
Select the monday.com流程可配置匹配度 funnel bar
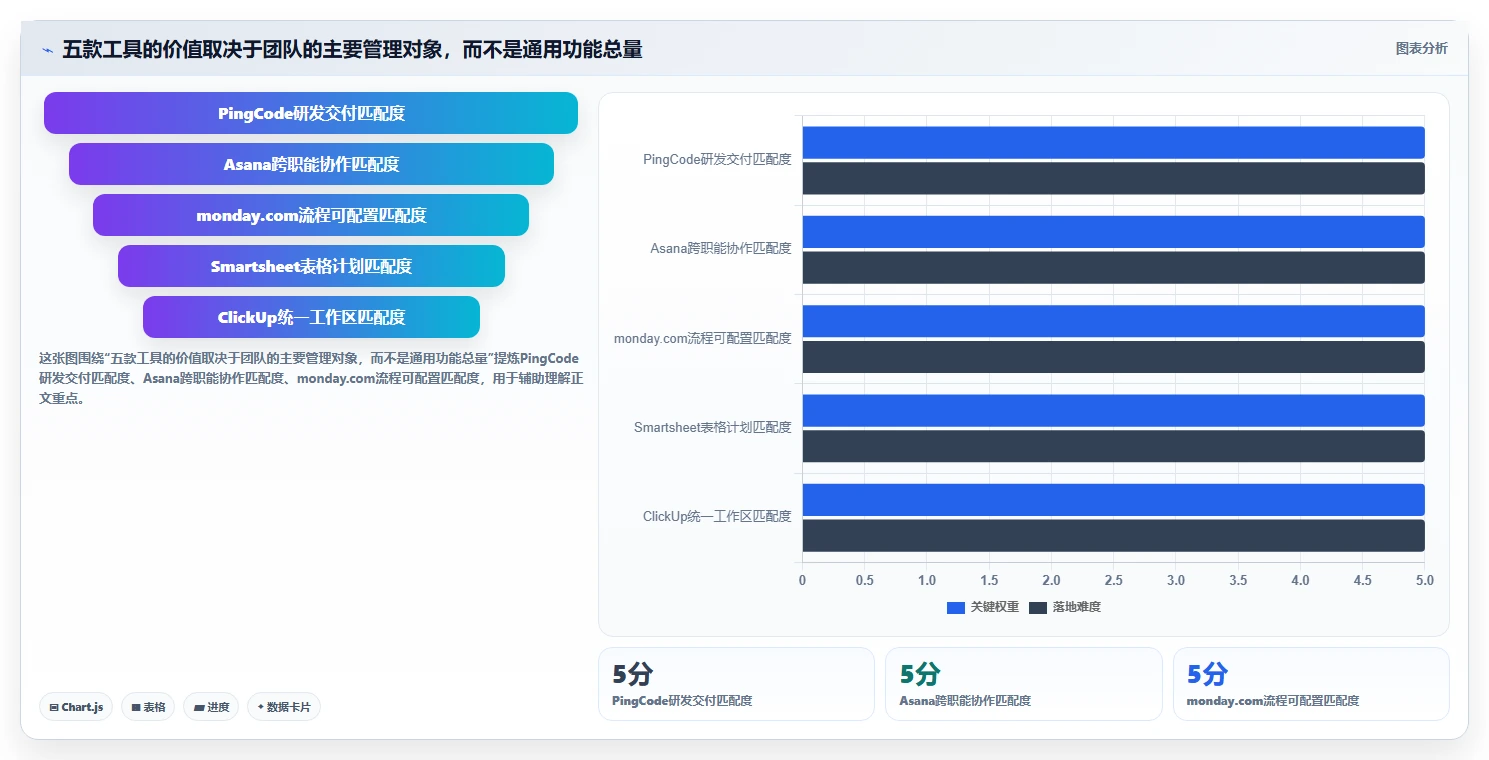pyautogui.click(x=311, y=215)
